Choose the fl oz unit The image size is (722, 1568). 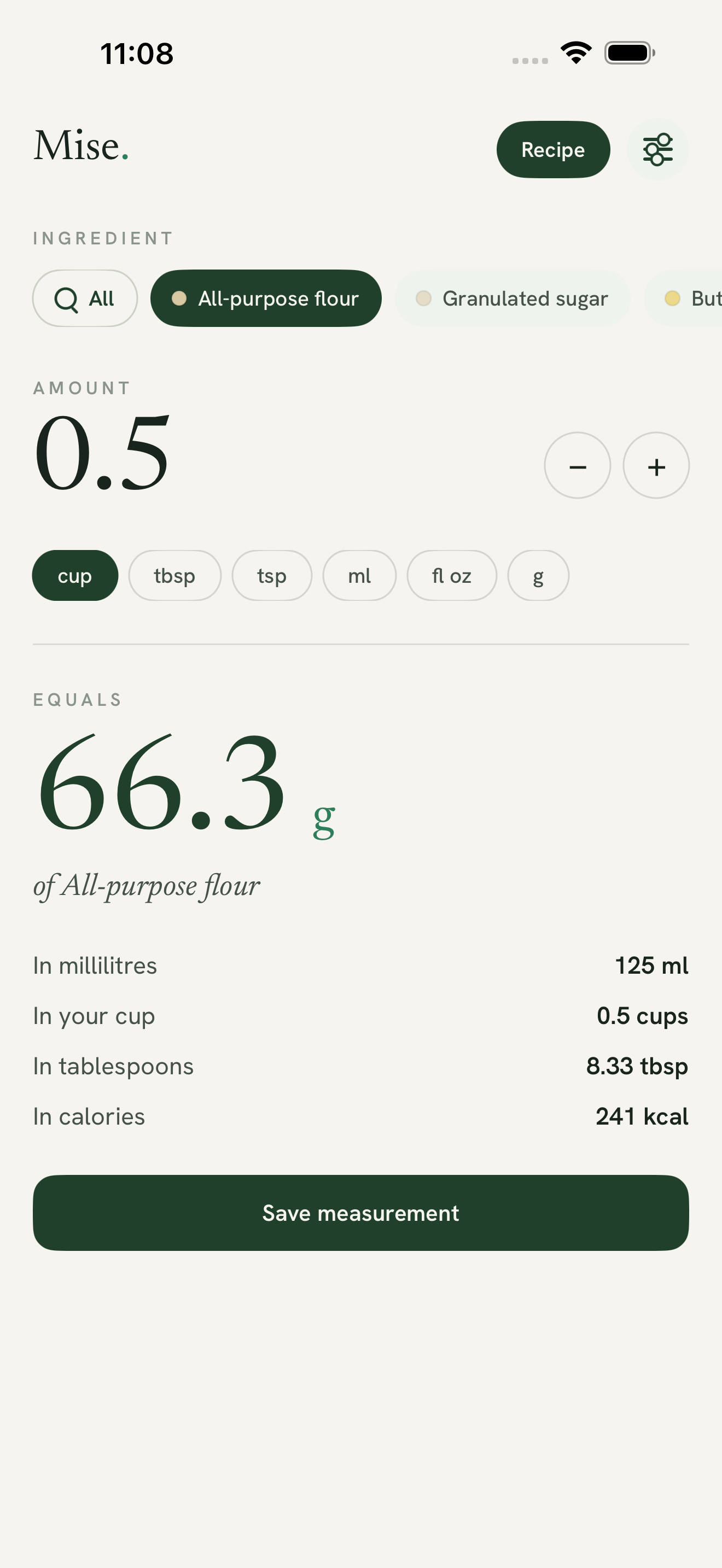(x=452, y=575)
